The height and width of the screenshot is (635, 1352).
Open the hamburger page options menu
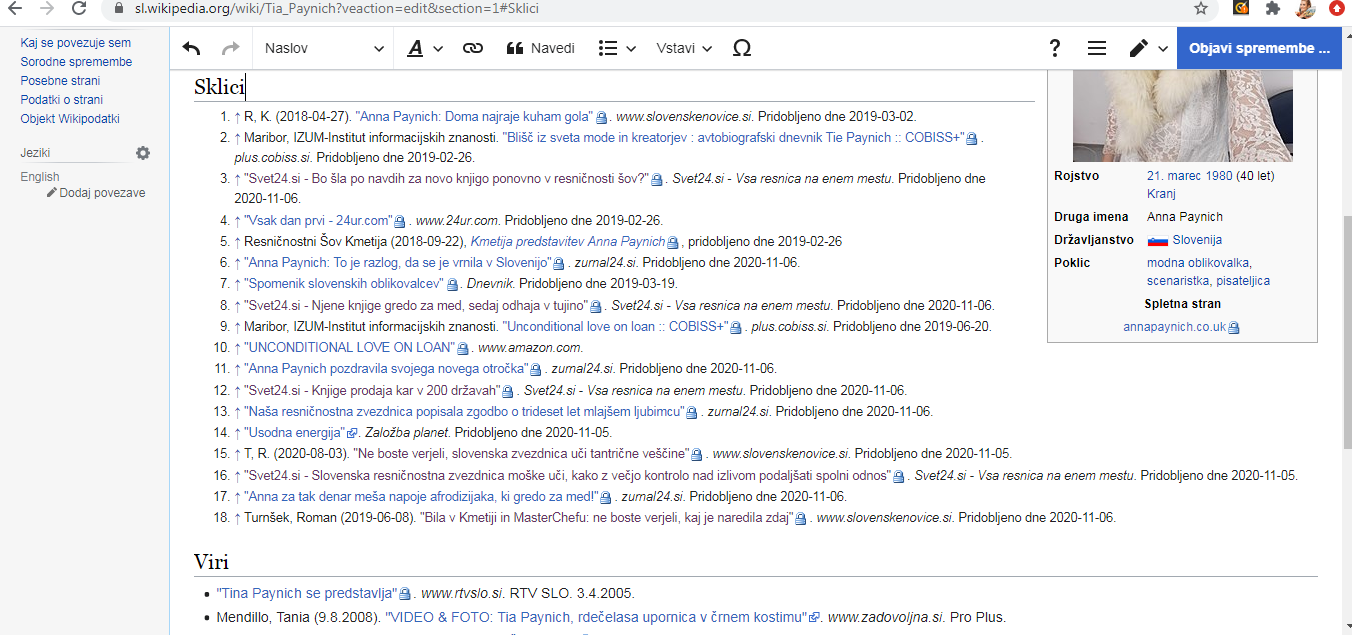pyautogui.click(x=1097, y=47)
